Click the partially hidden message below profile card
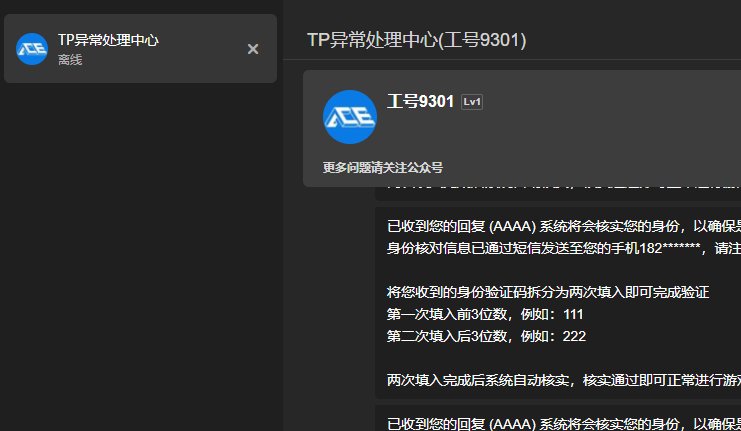 tap(558, 193)
